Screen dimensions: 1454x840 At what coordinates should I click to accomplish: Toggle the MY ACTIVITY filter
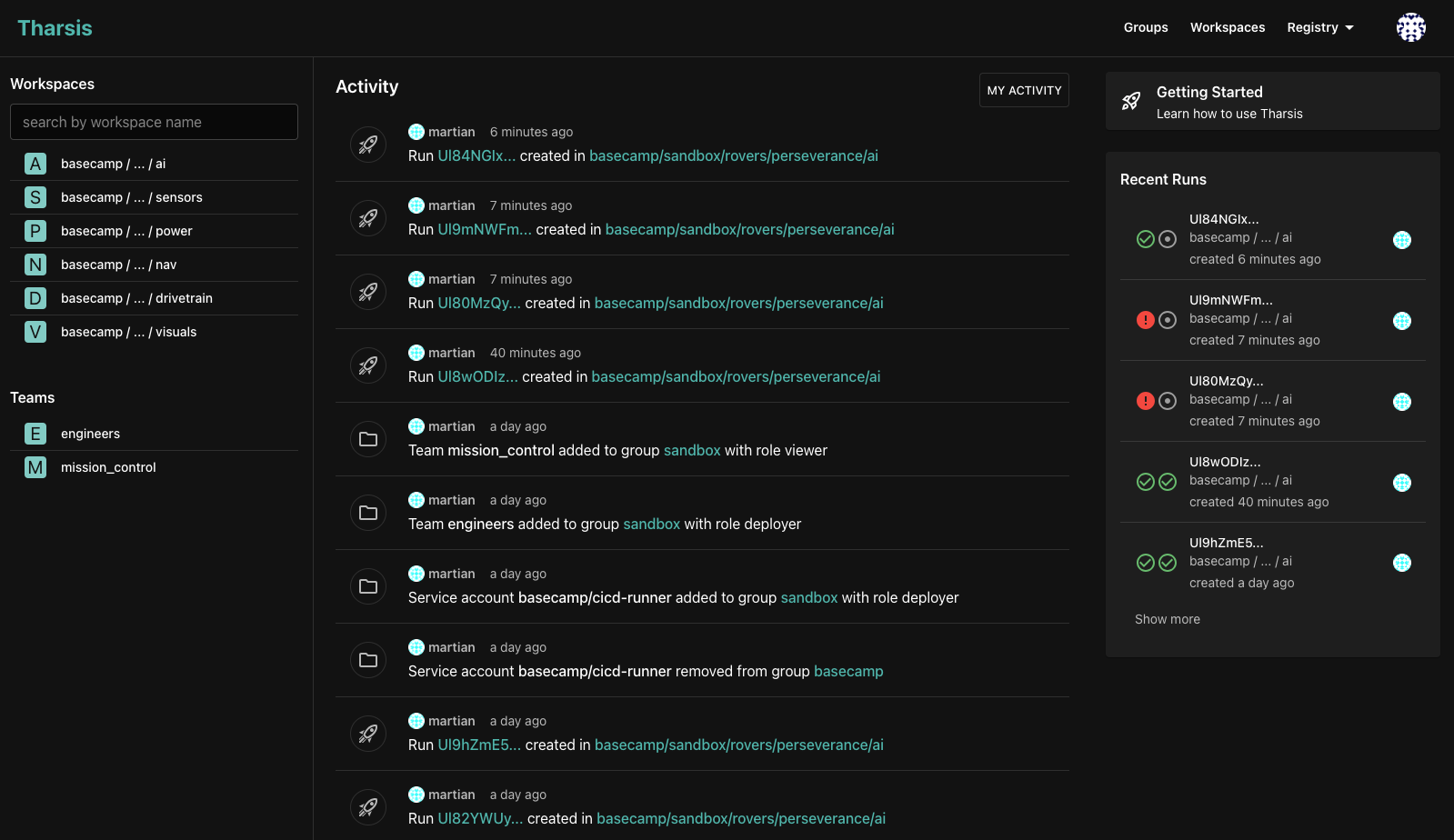click(x=1024, y=90)
